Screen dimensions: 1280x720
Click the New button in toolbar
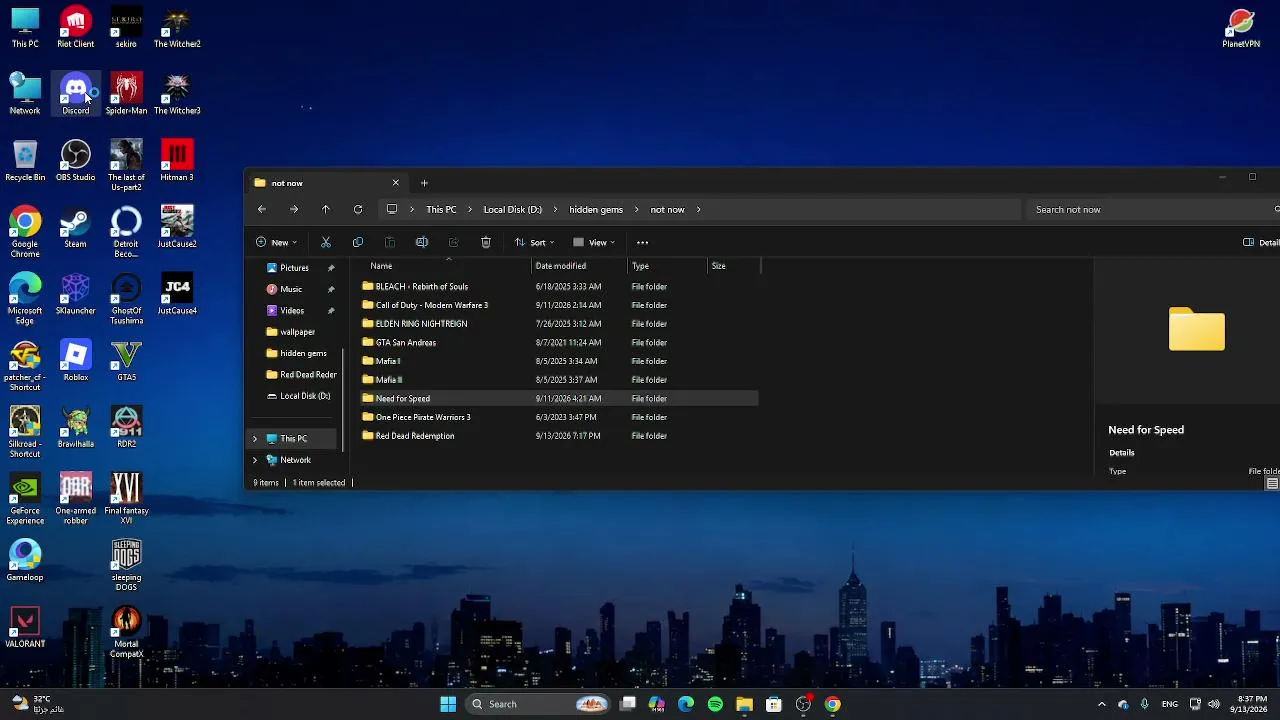click(x=276, y=242)
